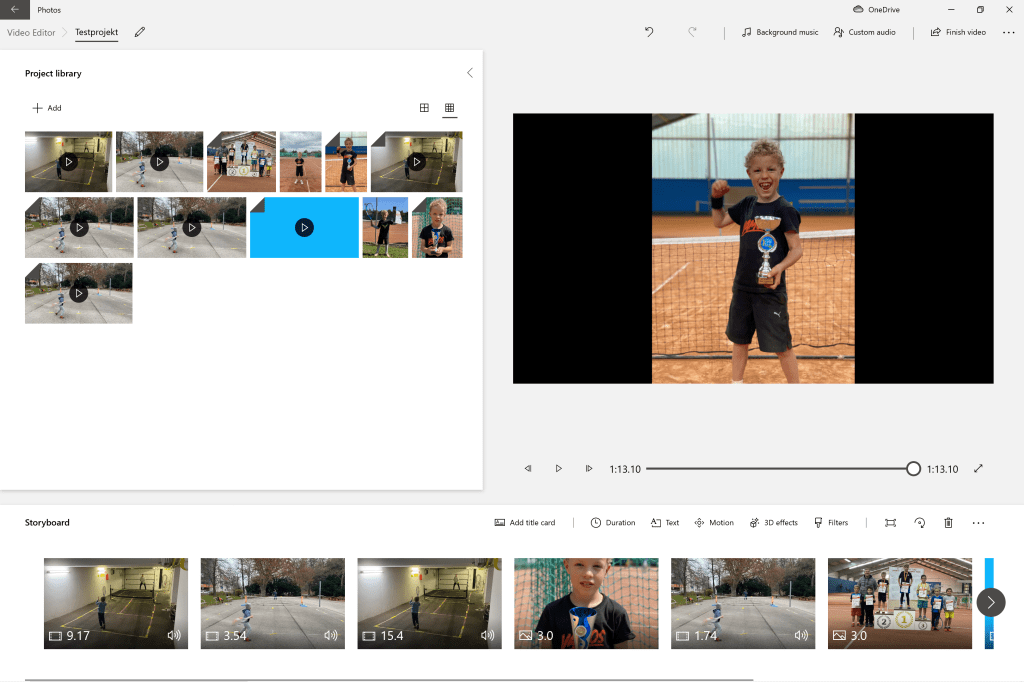Play the video preview
This screenshot has width=1024, height=682.
[558, 469]
